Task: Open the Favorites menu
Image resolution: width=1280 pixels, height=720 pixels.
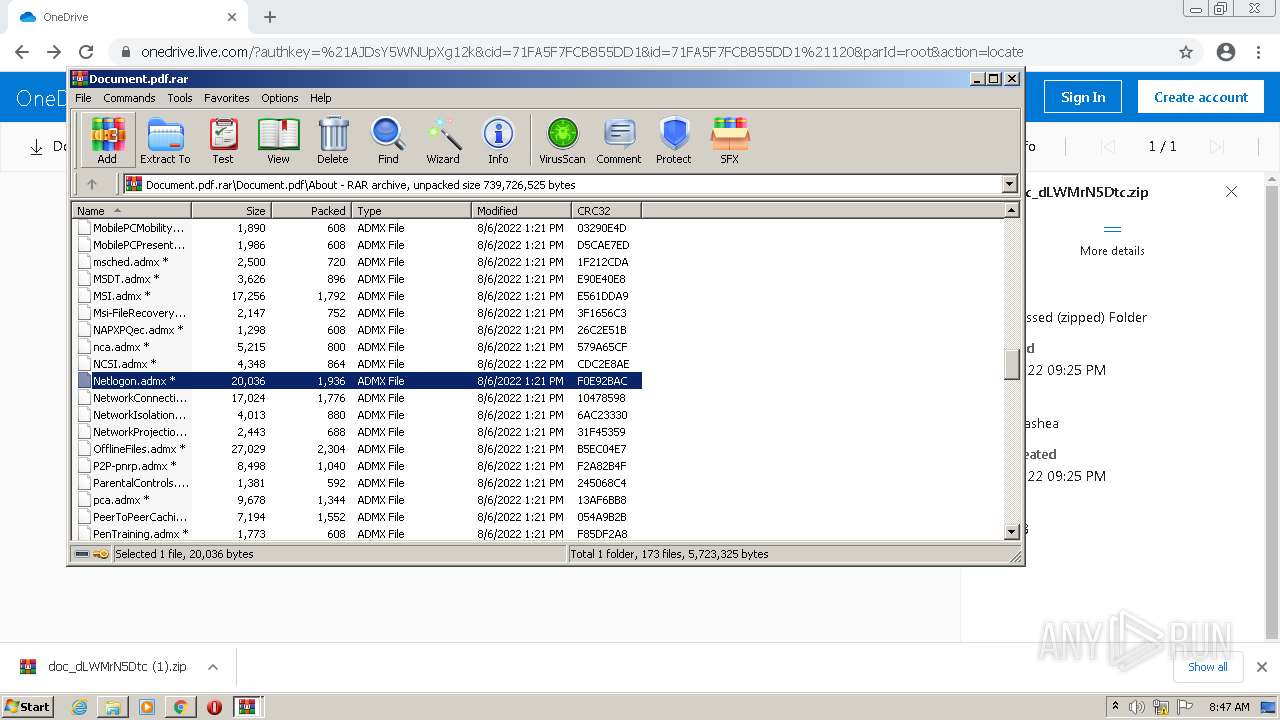Action: coord(227,98)
